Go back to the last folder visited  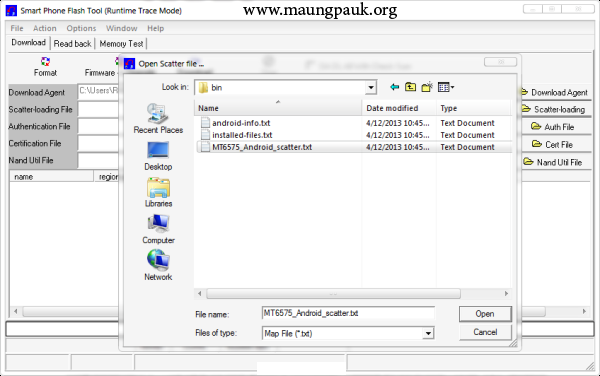(395, 87)
